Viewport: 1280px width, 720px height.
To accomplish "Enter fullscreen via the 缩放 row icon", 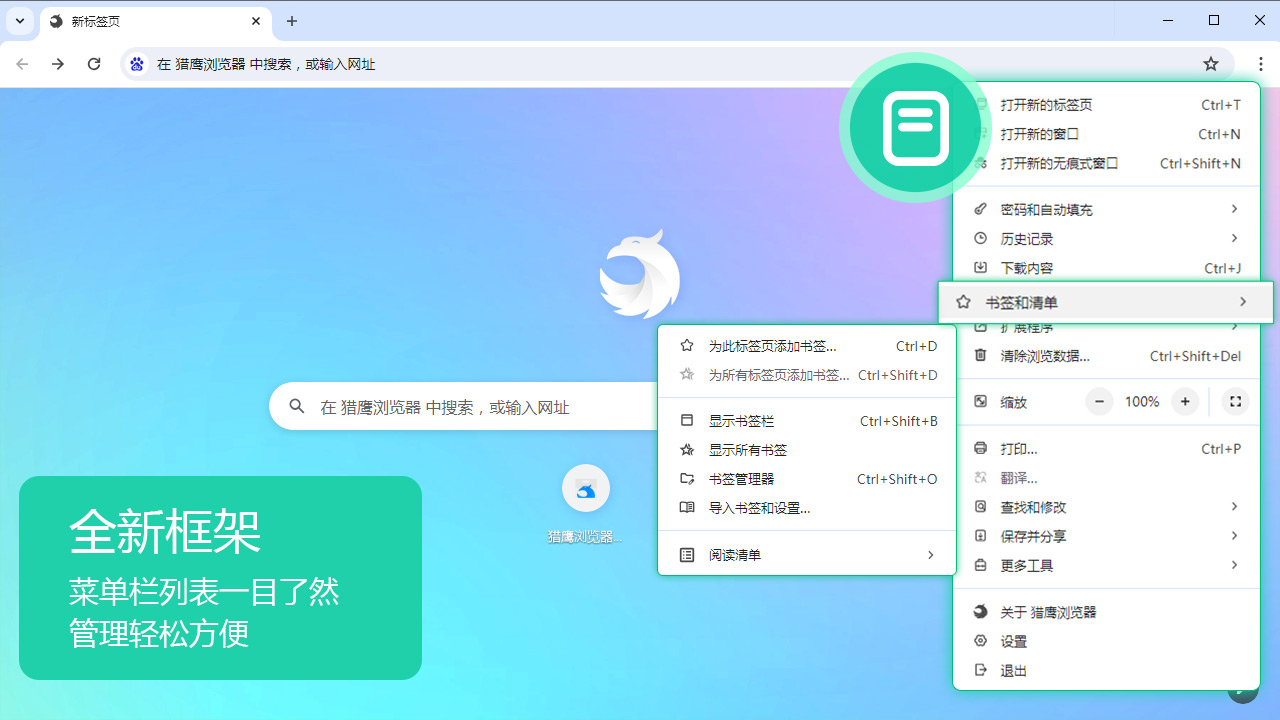I will 1235,401.
